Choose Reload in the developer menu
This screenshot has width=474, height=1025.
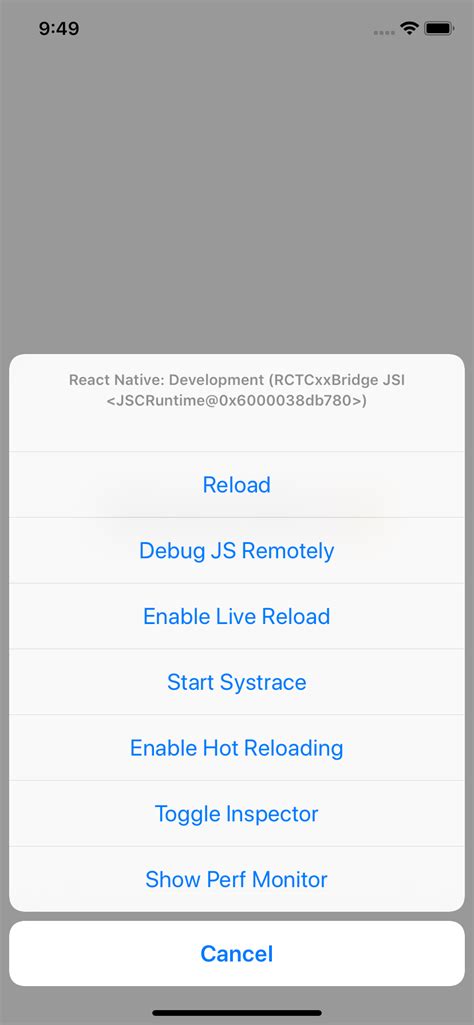pos(237,485)
